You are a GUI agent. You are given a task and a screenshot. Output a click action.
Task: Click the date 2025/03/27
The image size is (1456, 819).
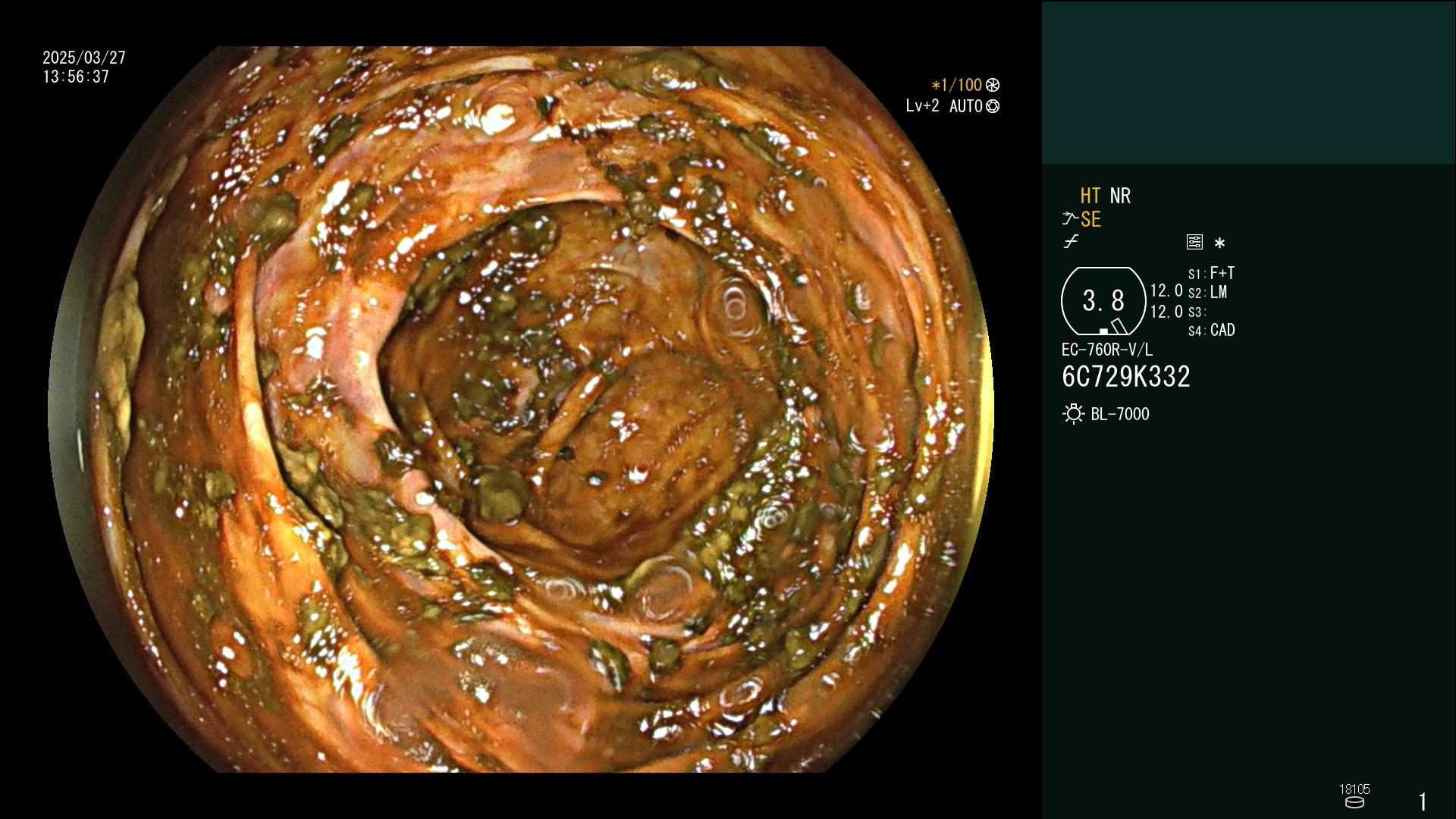click(84, 58)
